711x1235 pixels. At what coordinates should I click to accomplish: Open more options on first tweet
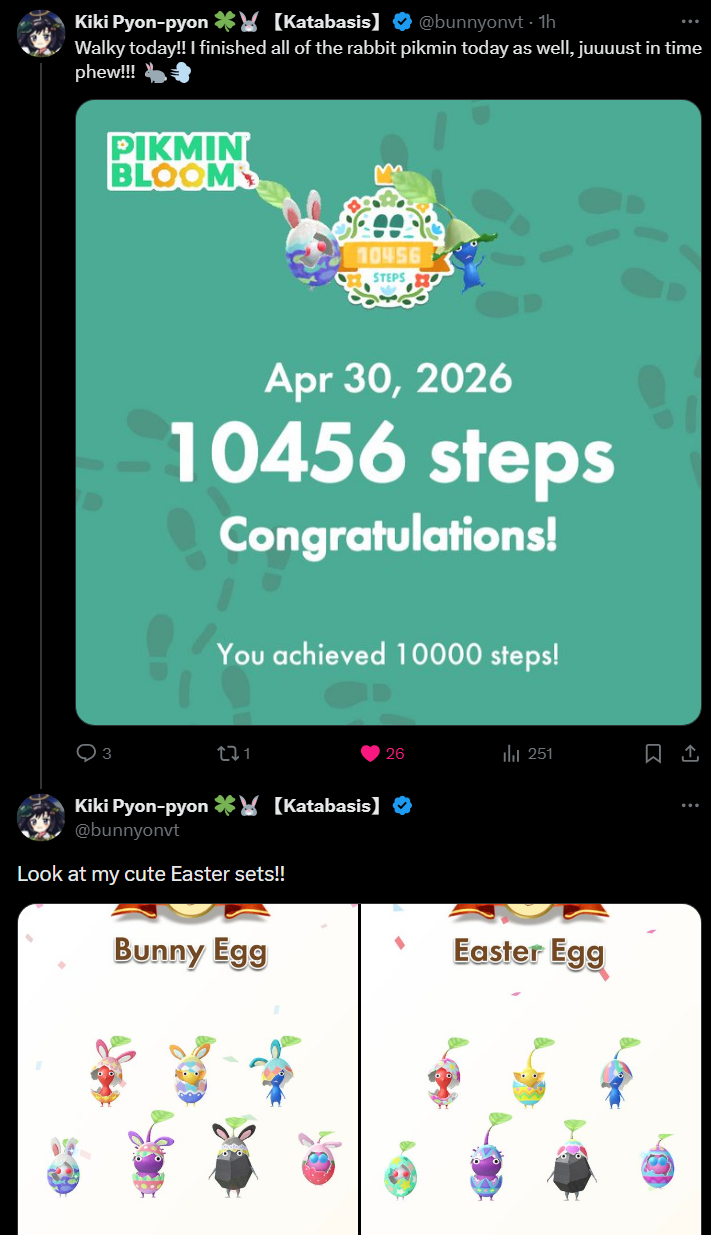(x=690, y=20)
